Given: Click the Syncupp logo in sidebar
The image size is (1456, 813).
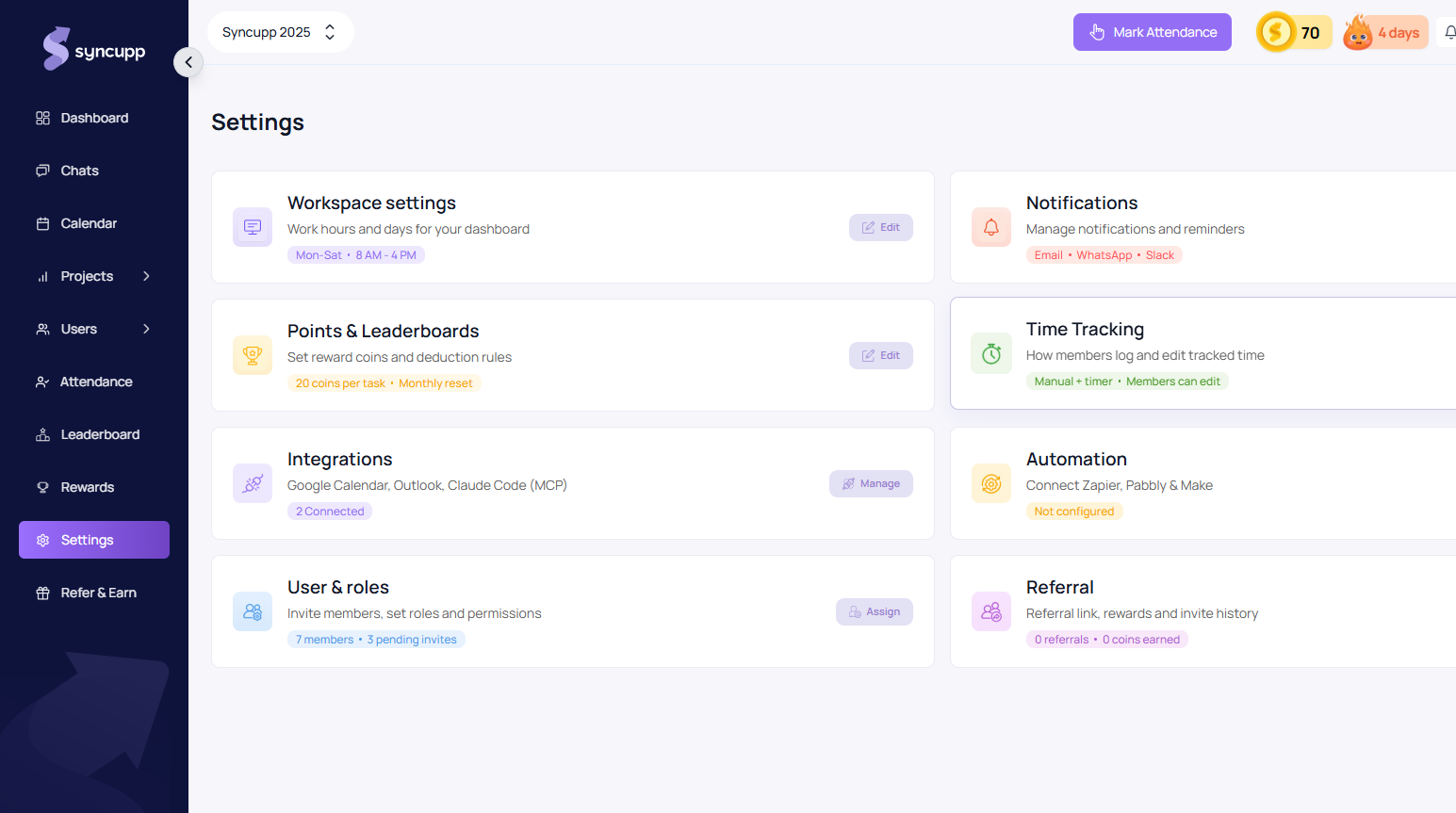Looking at the screenshot, I should coord(94,49).
